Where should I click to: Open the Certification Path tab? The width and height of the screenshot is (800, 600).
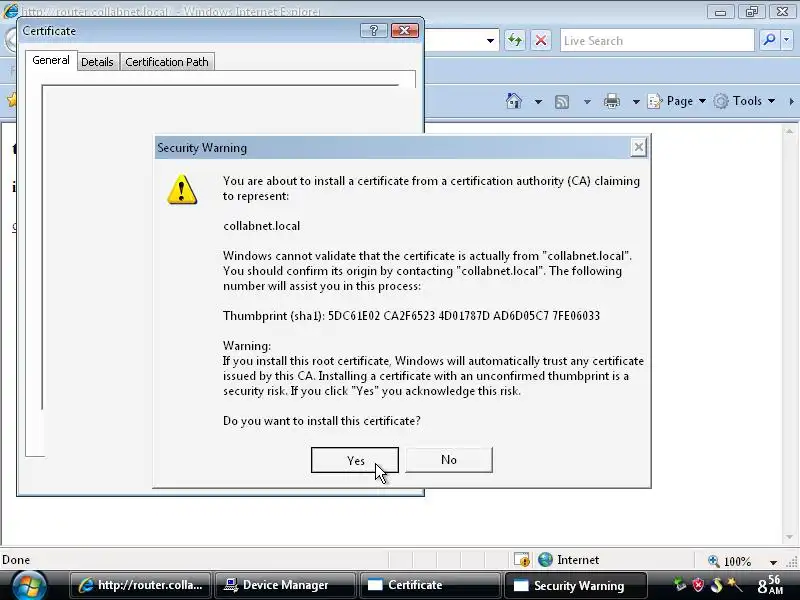pyautogui.click(x=167, y=62)
